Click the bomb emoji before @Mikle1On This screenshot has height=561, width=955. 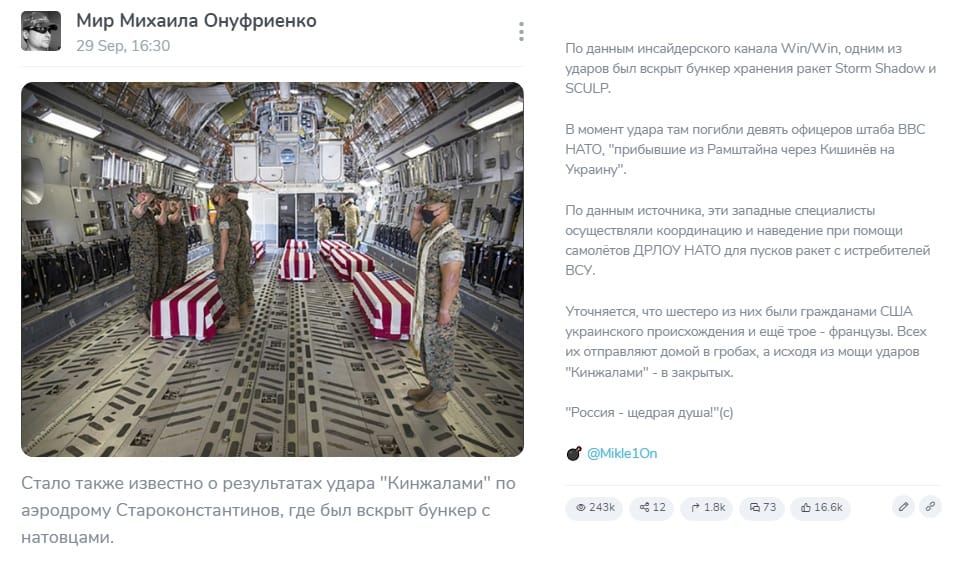(574, 453)
